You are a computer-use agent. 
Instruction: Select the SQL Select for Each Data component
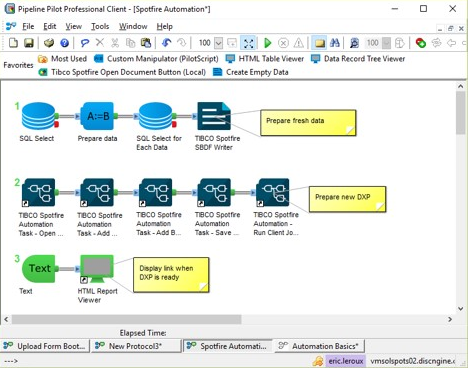(156, 116)
